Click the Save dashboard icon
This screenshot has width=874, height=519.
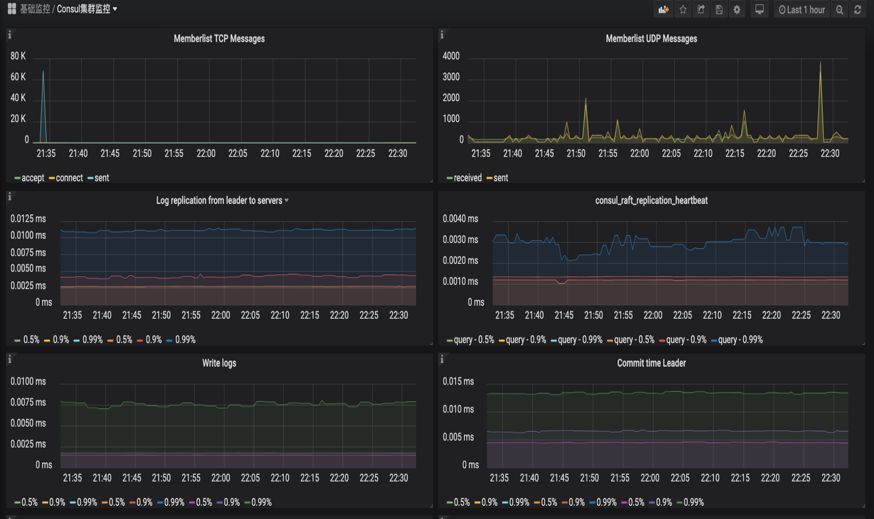click(718, 10)
